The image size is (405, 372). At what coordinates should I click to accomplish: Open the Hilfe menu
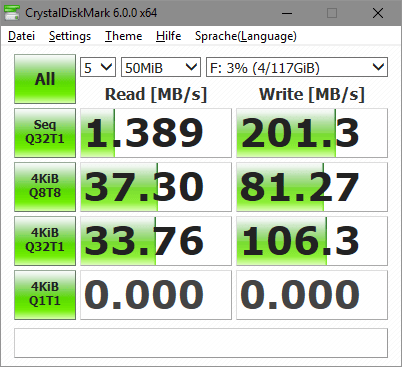point(168,36)
